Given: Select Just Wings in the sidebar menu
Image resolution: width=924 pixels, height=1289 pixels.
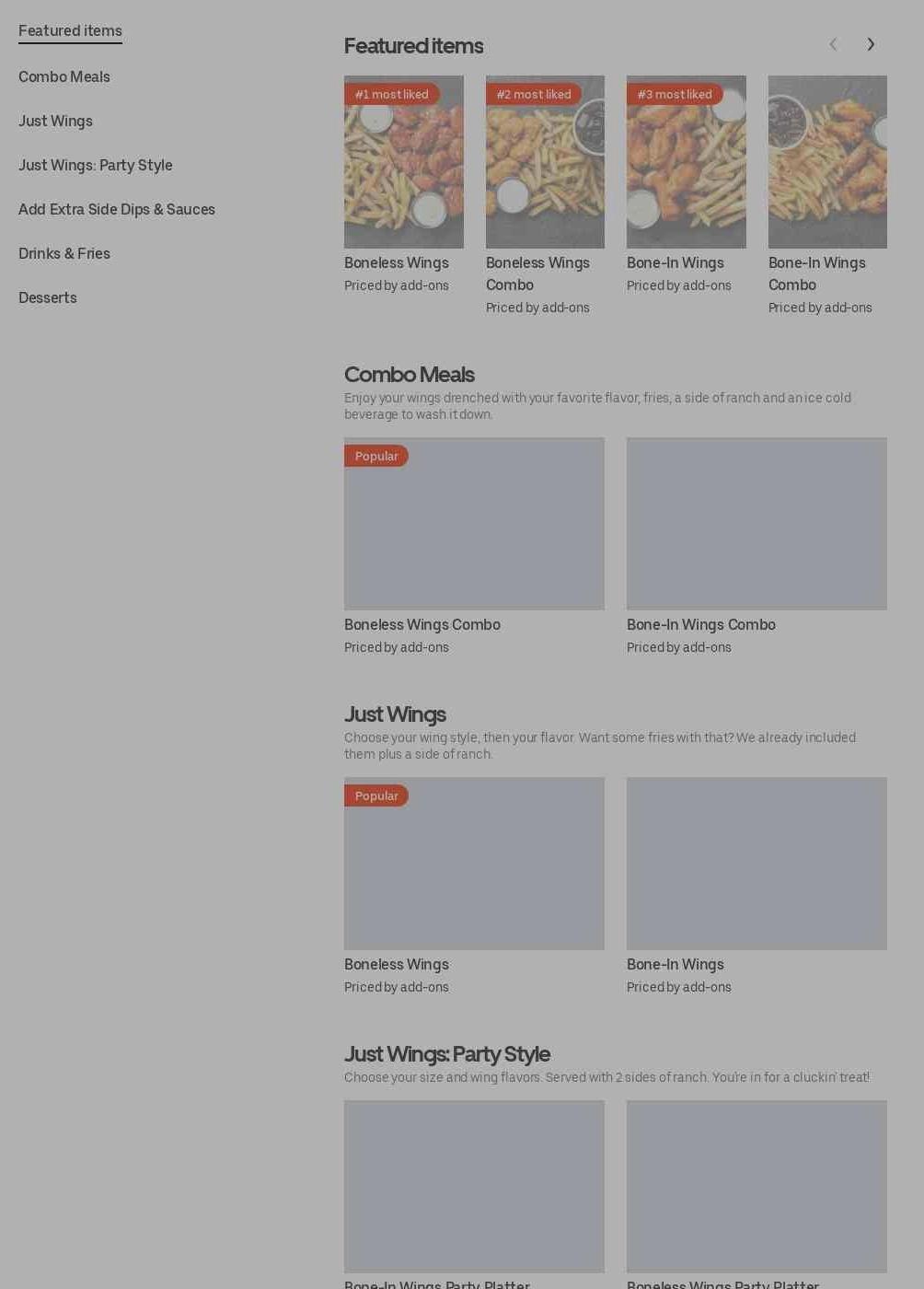Looking at the screenshot, I should point(55,122).
